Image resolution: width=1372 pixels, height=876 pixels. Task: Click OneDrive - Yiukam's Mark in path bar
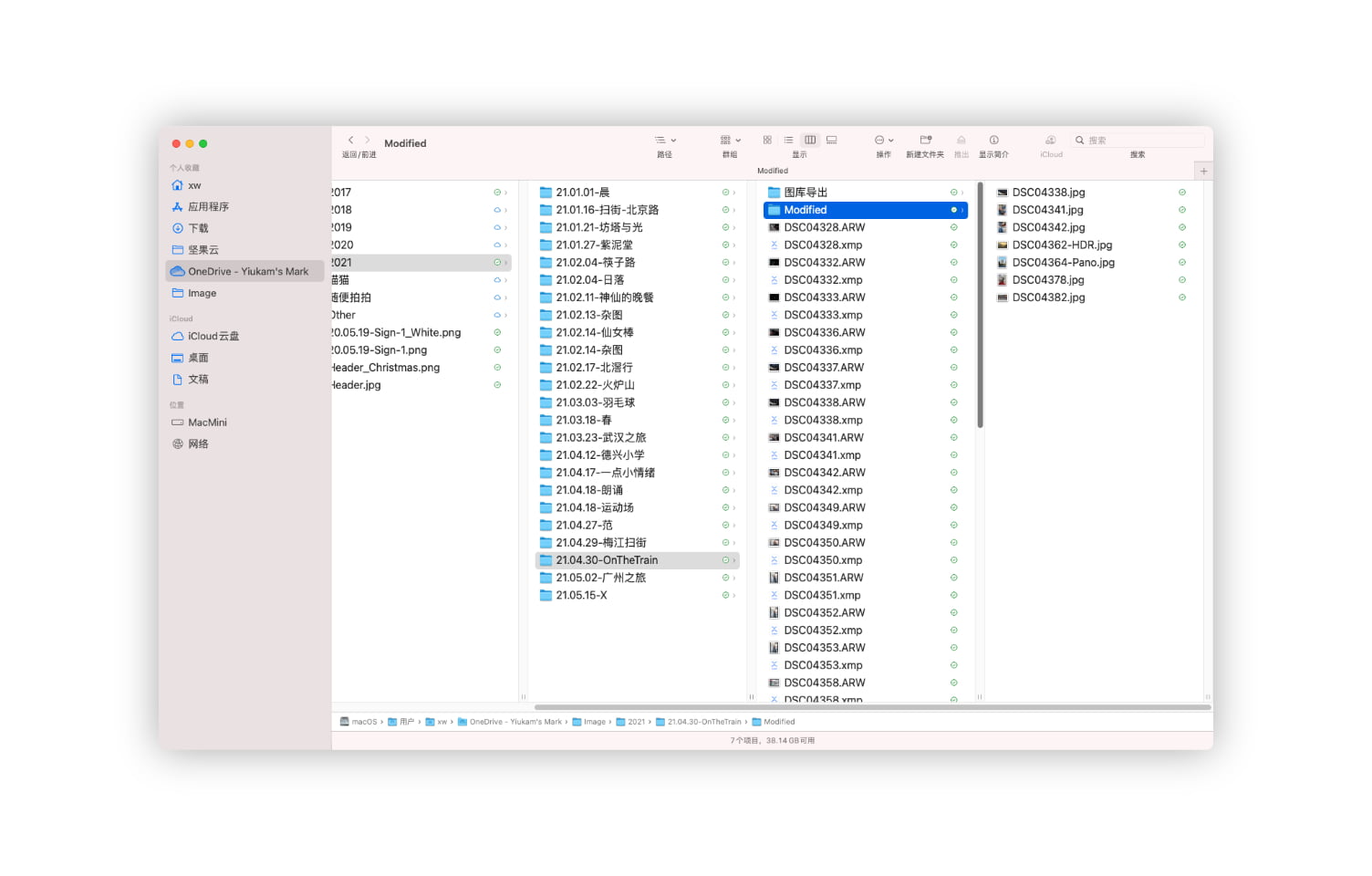(x=514, y=722)
